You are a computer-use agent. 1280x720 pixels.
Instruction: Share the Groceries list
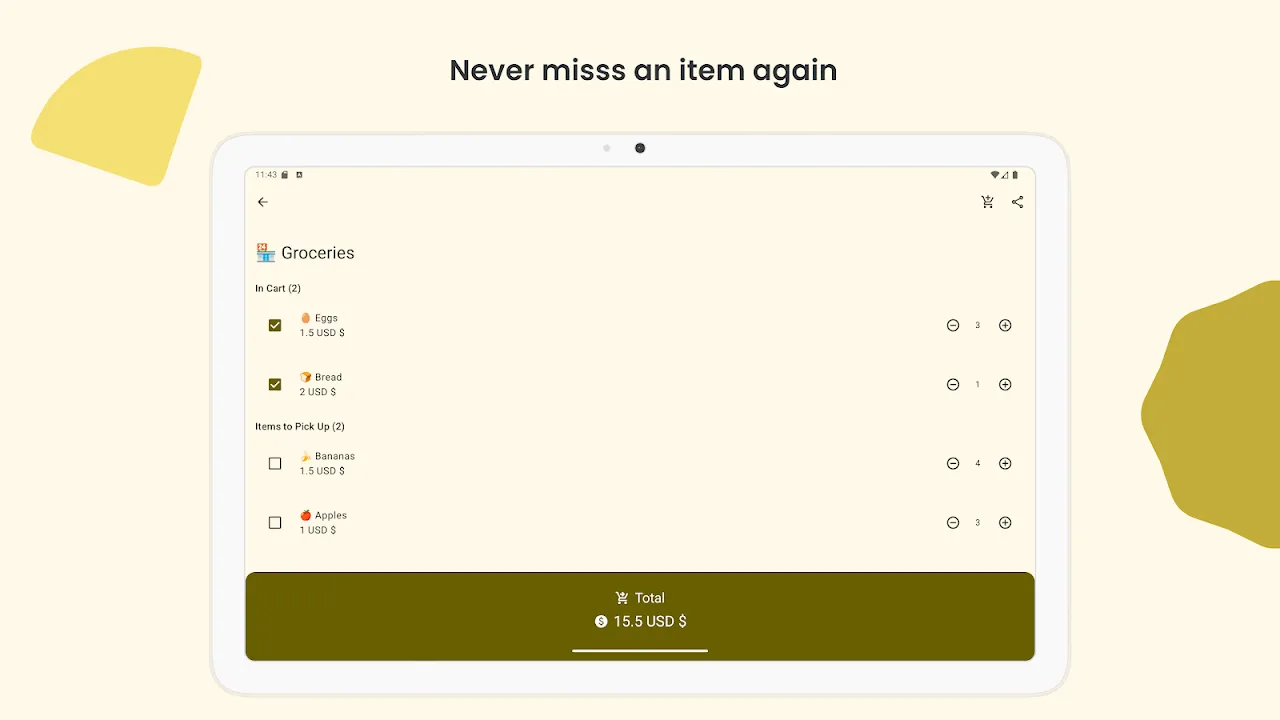[1017, 202]
